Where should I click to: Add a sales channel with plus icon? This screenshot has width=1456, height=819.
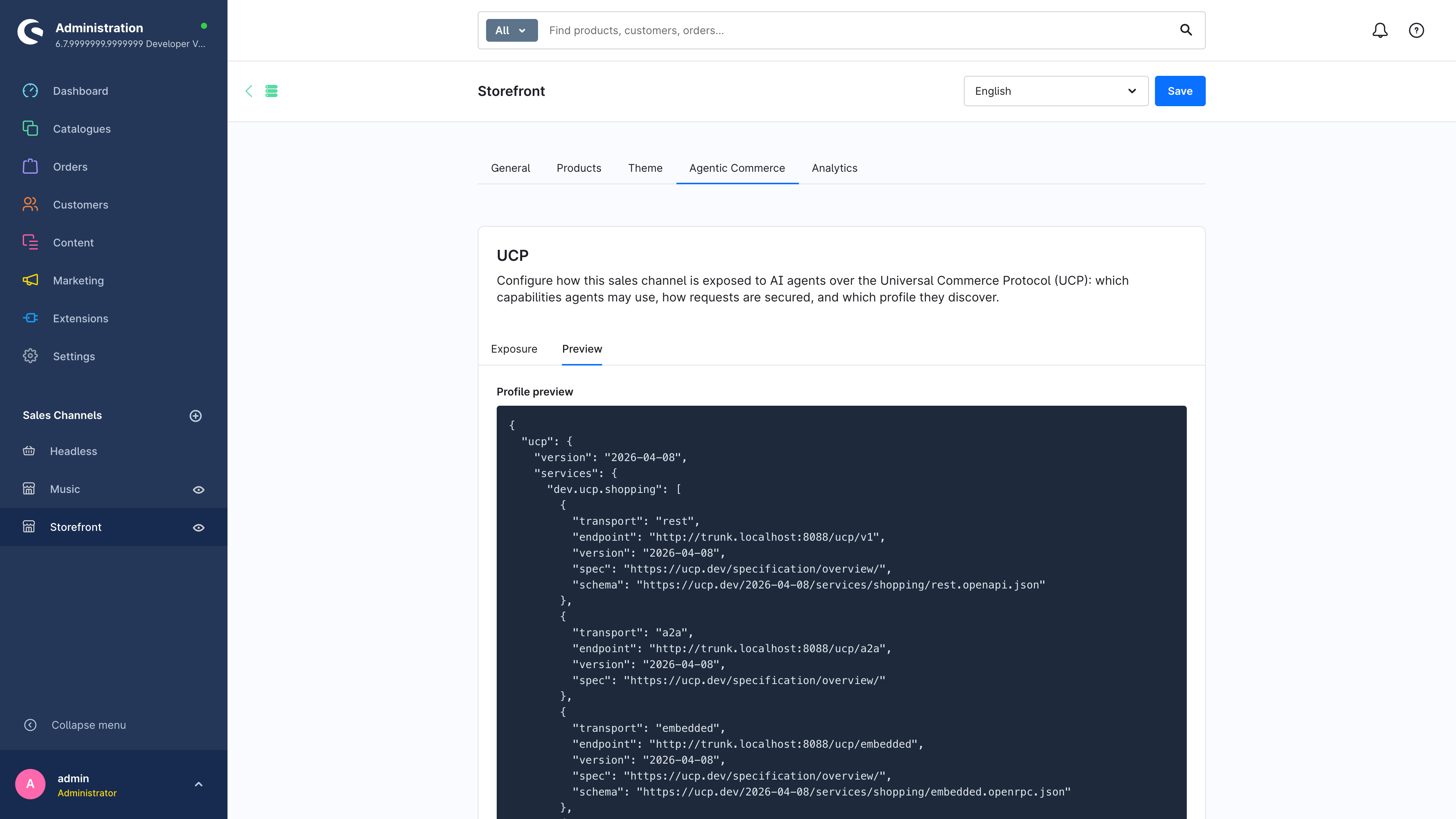[196, 416]
